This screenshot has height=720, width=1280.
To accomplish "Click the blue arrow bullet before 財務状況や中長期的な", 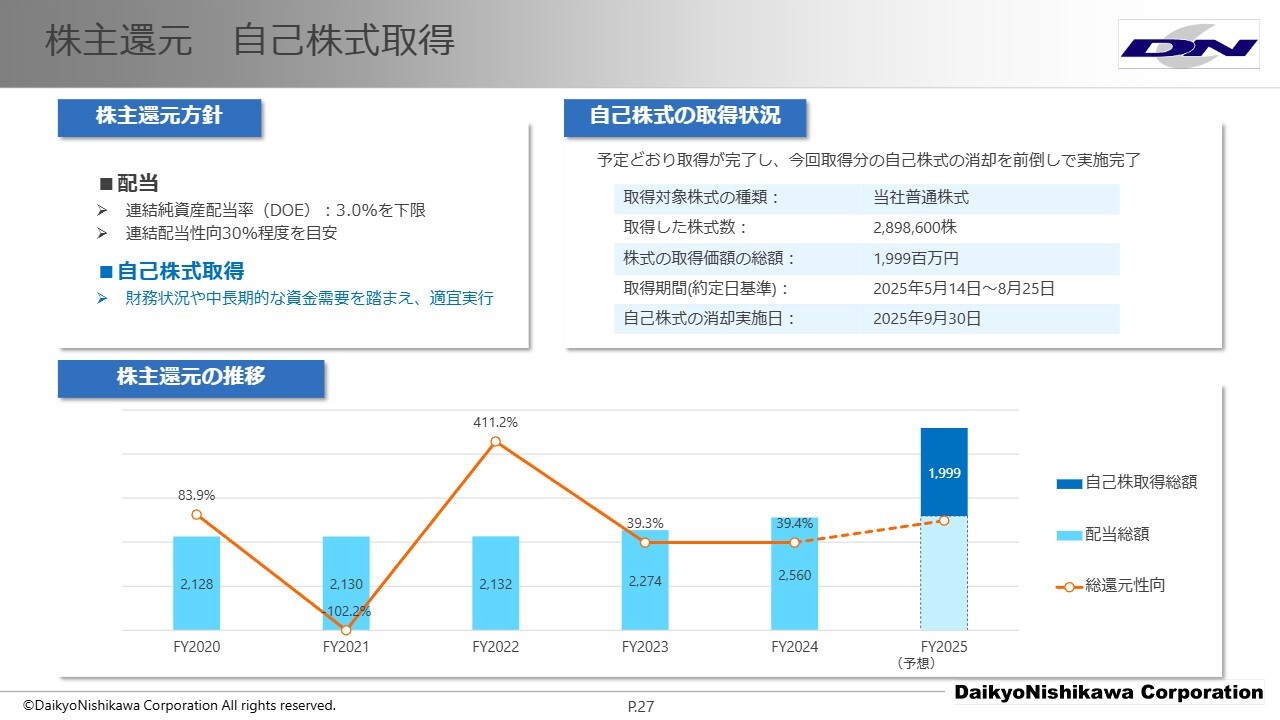I will click(102, 298).
